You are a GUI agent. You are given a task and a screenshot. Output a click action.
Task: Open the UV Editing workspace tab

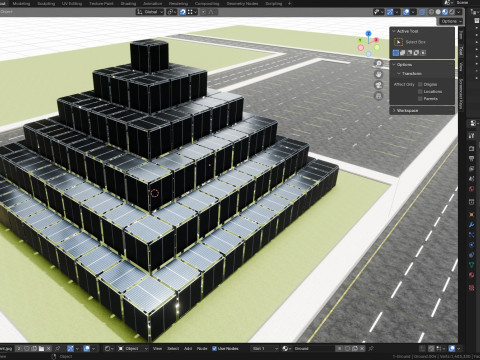(72, 4)
